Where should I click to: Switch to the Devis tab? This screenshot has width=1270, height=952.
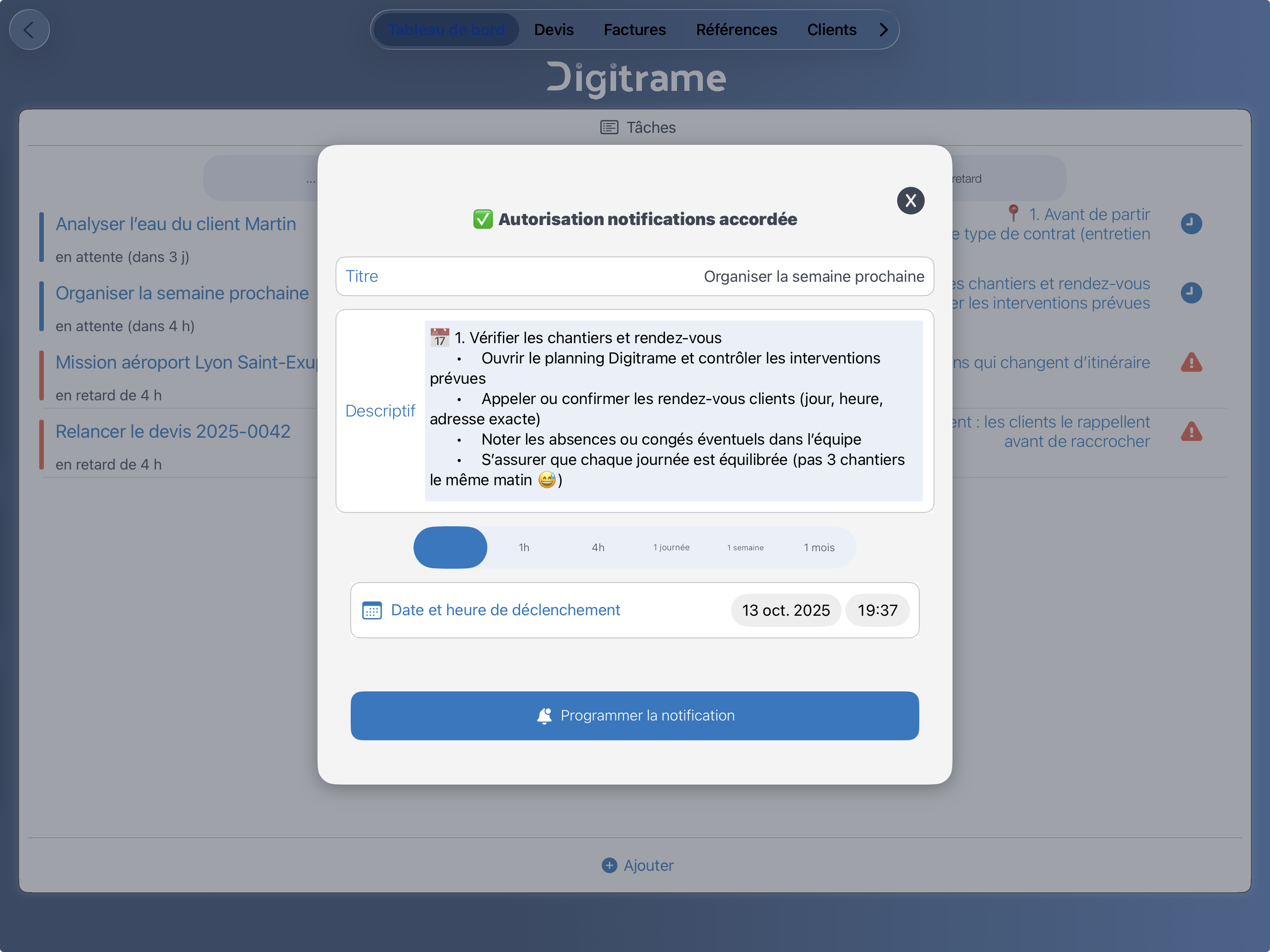pos(553,30)
